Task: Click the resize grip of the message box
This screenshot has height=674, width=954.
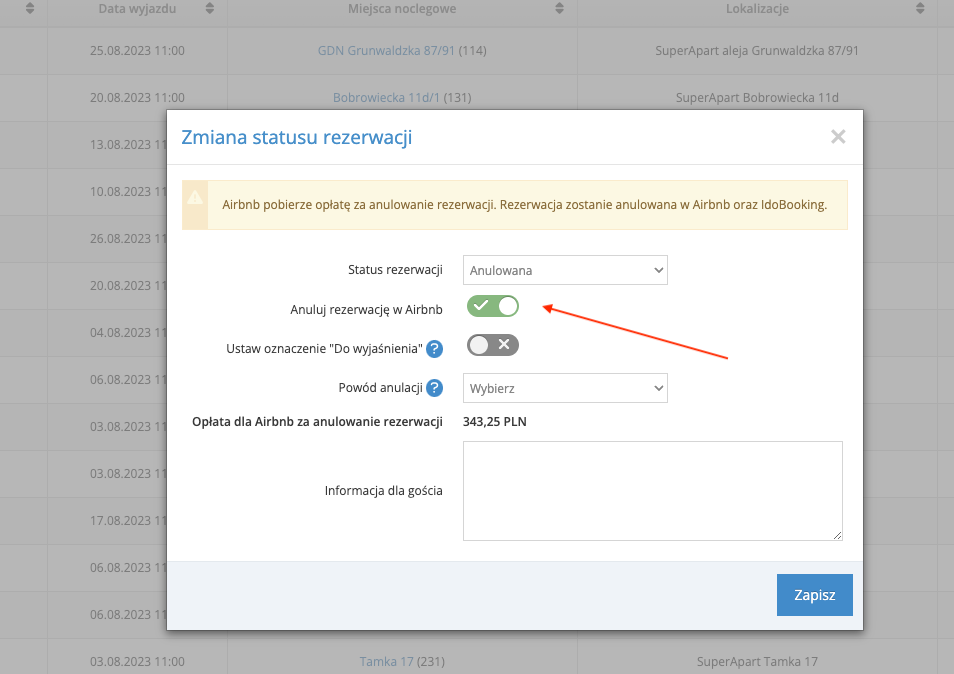Action: pos(837,534)
